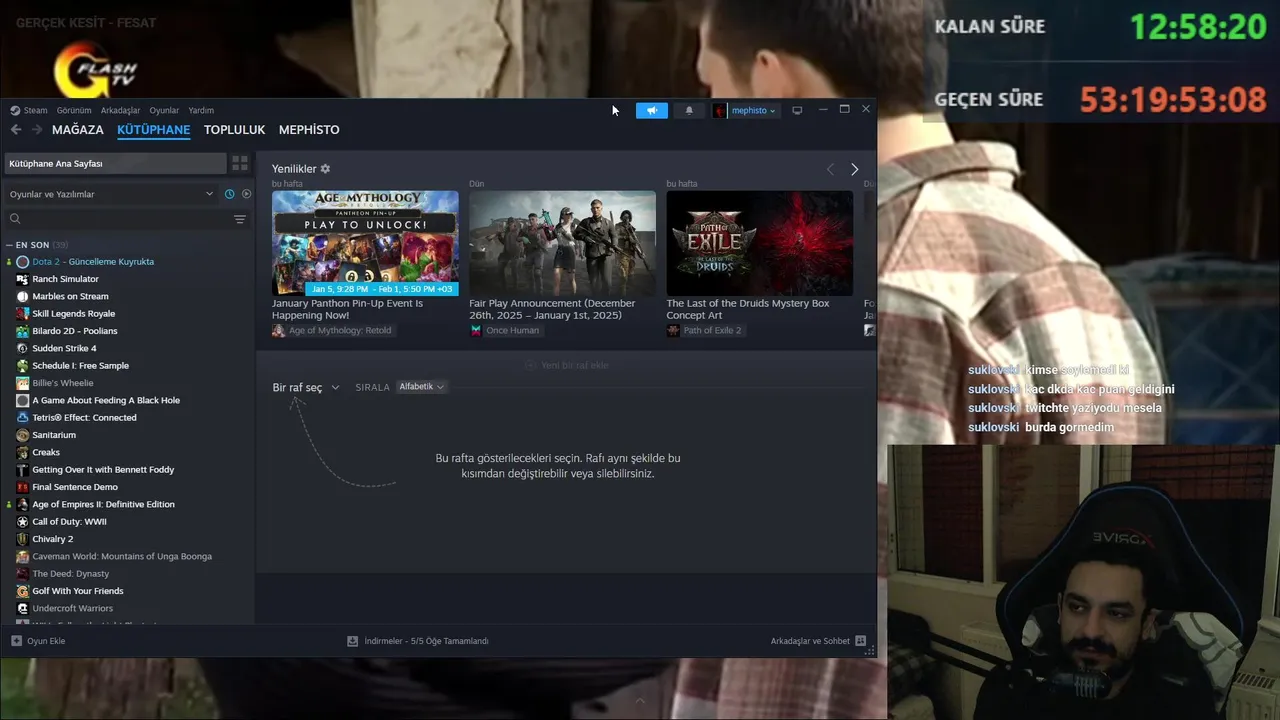Open Alfabetik sort dropdown
The width and height of the screenshot is (1280, 720).
pos(421,387)
